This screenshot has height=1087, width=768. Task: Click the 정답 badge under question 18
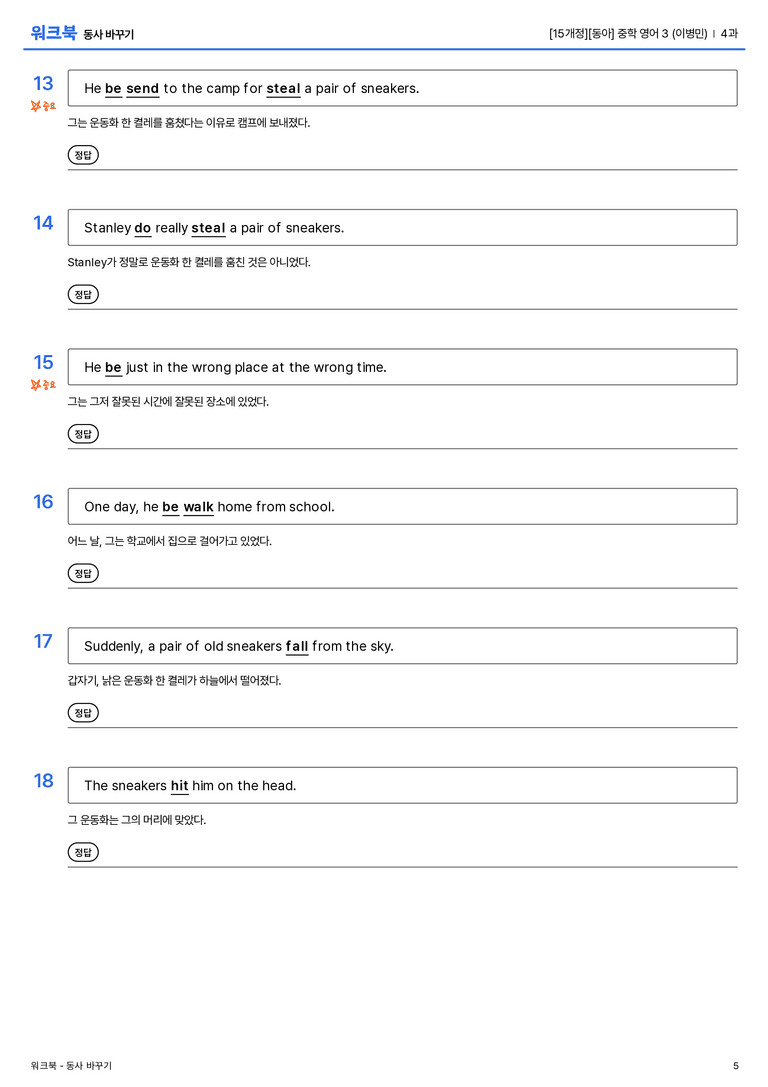click(x=83, y=851)
